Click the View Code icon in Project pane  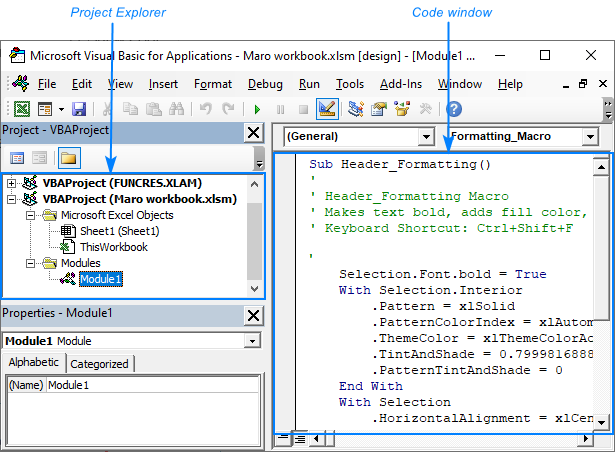click(x=17, y=158)
